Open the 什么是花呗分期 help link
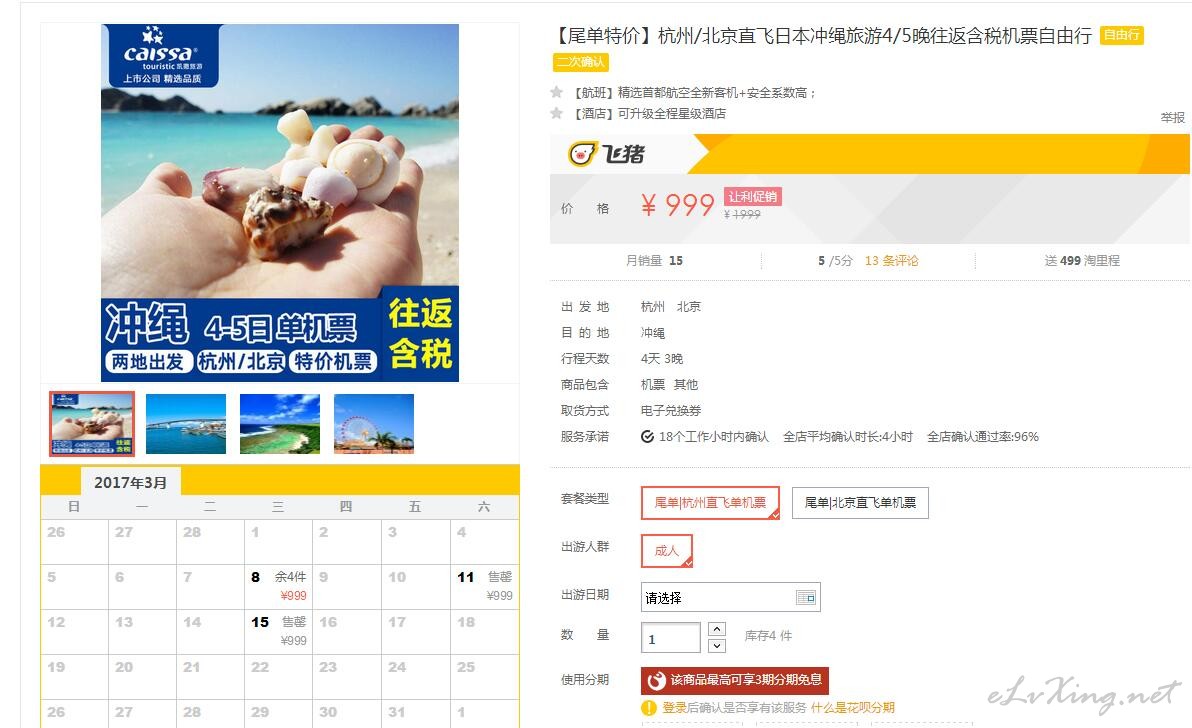The width and height of the screenshot is (1192, 728). click(853, 707)
